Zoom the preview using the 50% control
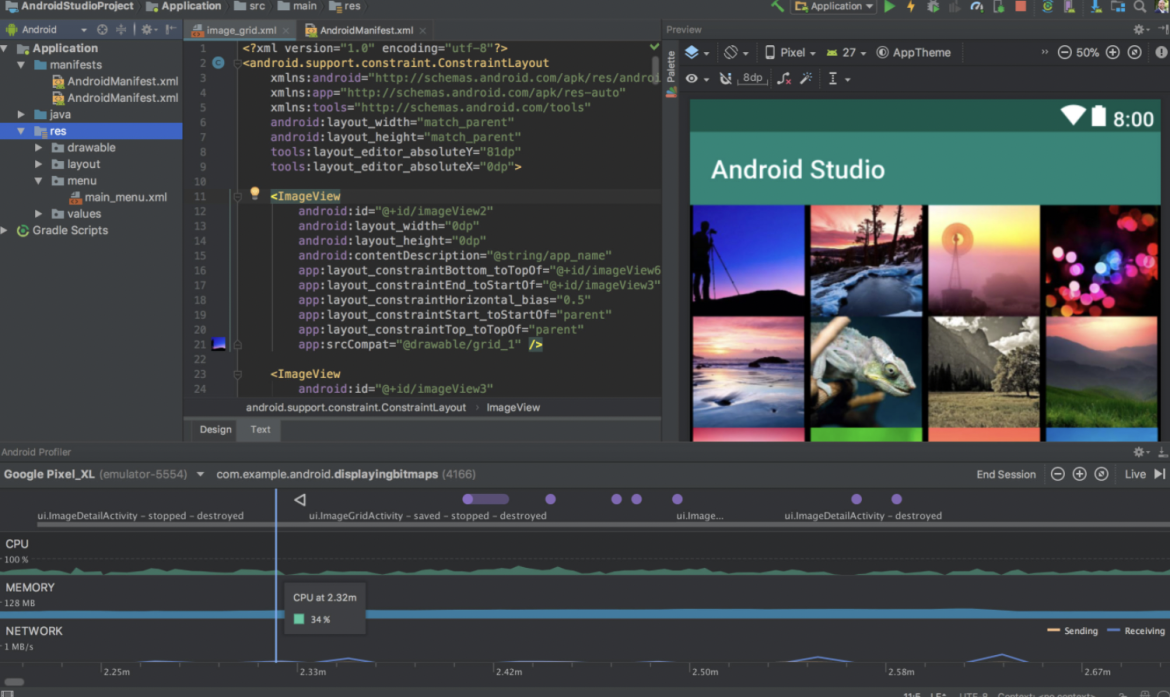 coord(1088,51)
